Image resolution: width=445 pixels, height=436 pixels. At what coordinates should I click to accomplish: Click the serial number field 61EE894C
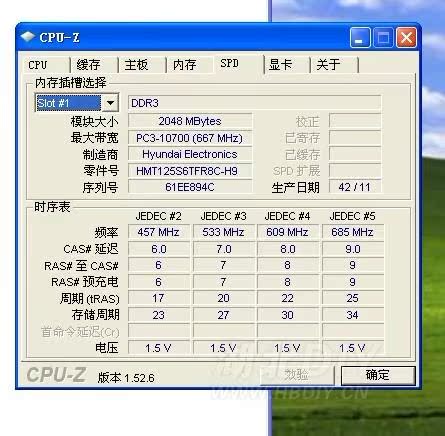tap(190, 187)
